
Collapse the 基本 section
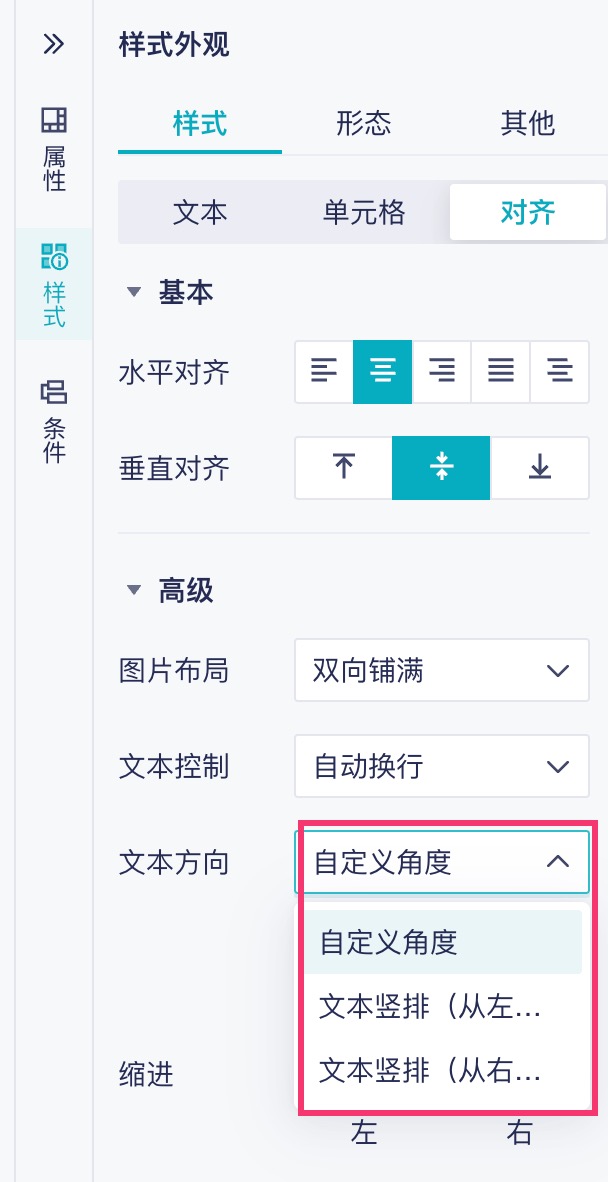click(x=134, y=294)
